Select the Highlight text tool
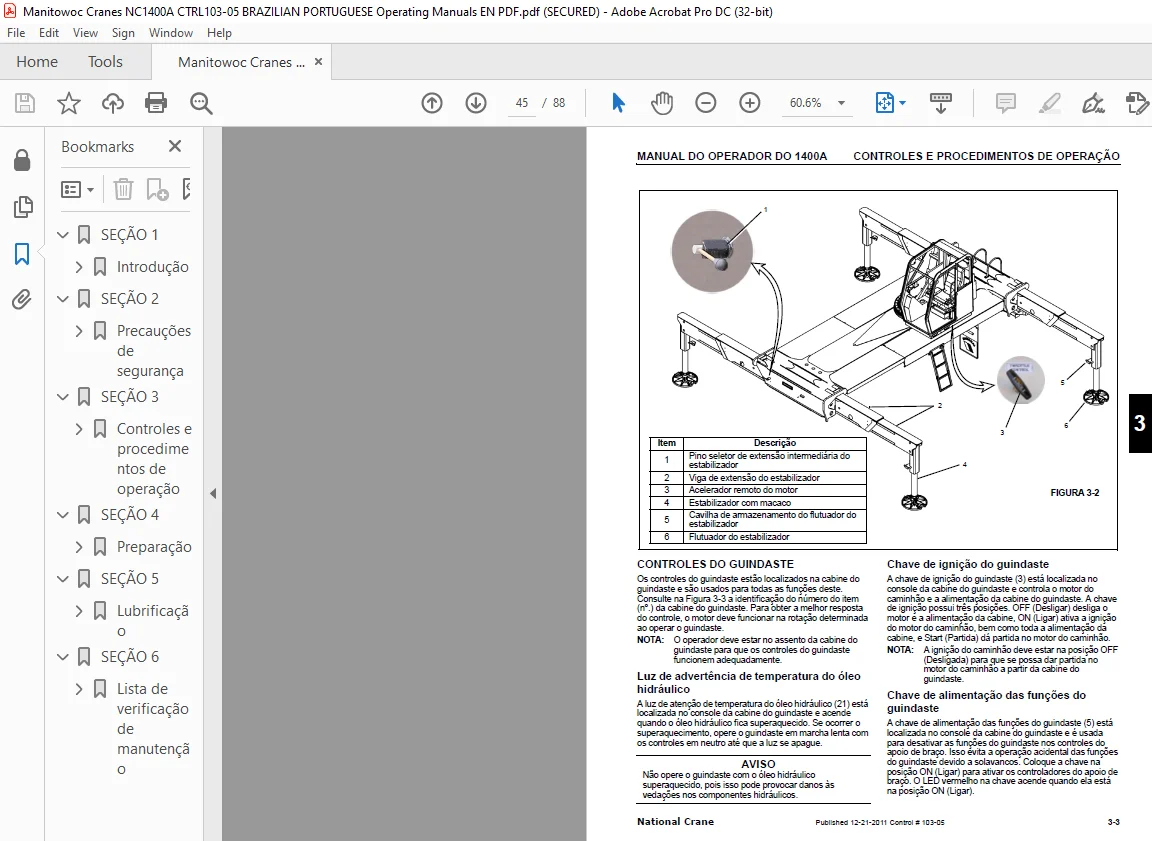Screen dimensions: 1152x841 point(1049,103)
